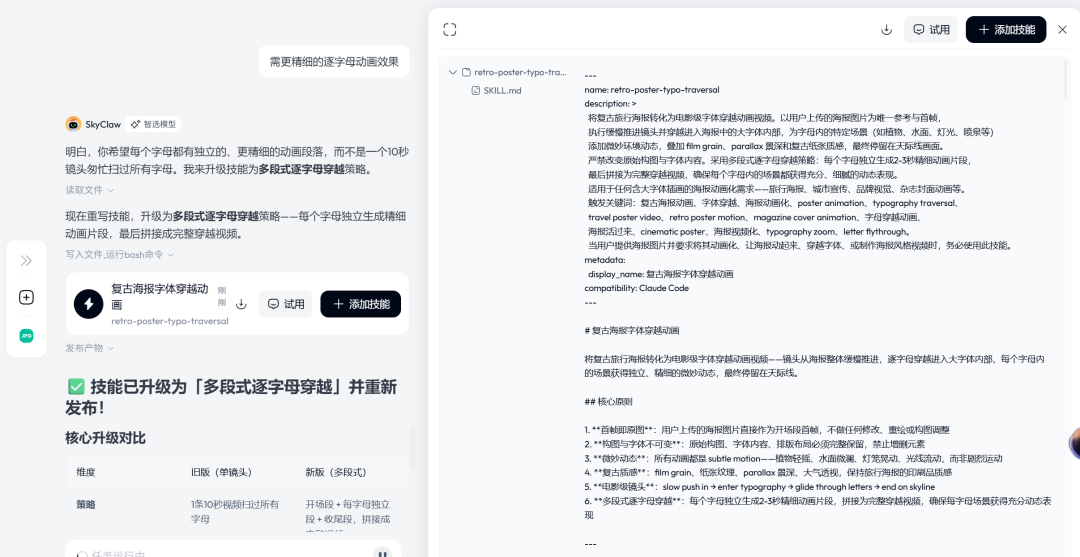This screenshot has width=1080, height=557.
Task: Click the floating assistant orb on the window edge
Action: click(x=1074, y=443)
